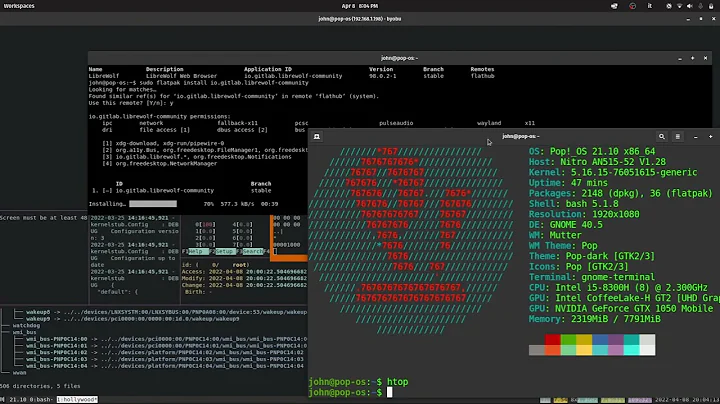Click 'LibreWolf Web Browser' description cell

pyautogui.click(x=181, y=76)
